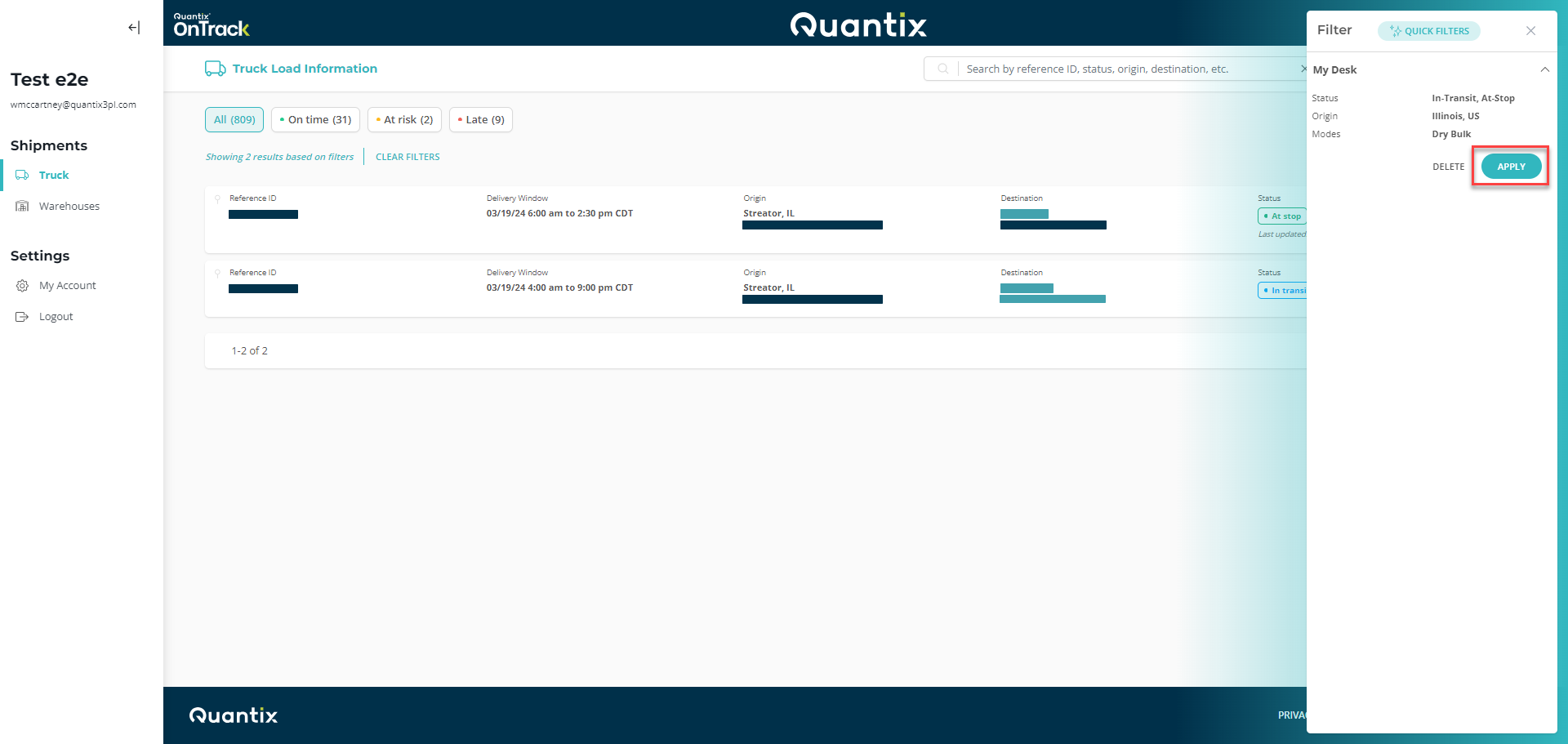This screenshot has width=1568, height=744.
Task: Click the Clear Filters link
Action: pyautogui.click(x=408, y=157)
